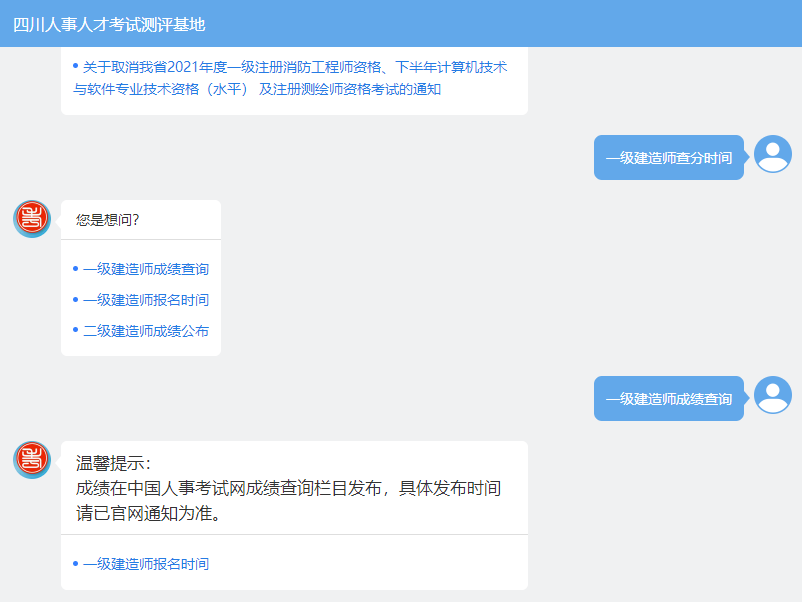This screenshot has height=602, width=802.
Task: Click the bullet before the exam cancellation notice
Action: 75,68
